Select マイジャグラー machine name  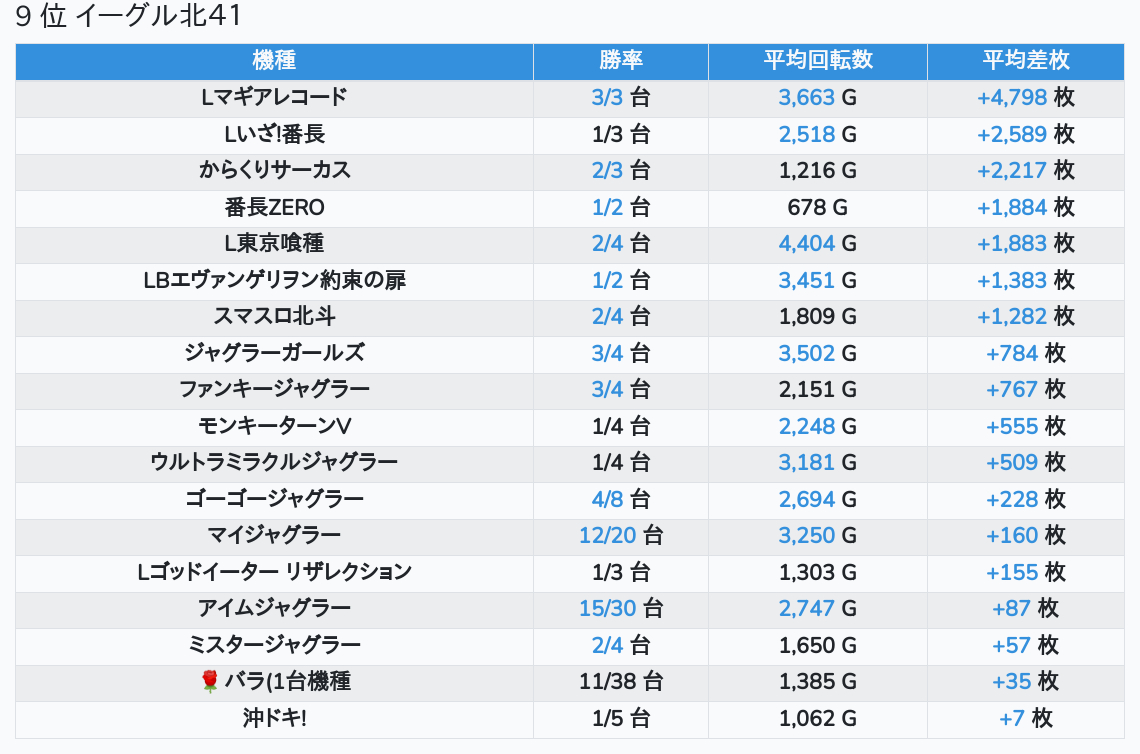[274, 535]
